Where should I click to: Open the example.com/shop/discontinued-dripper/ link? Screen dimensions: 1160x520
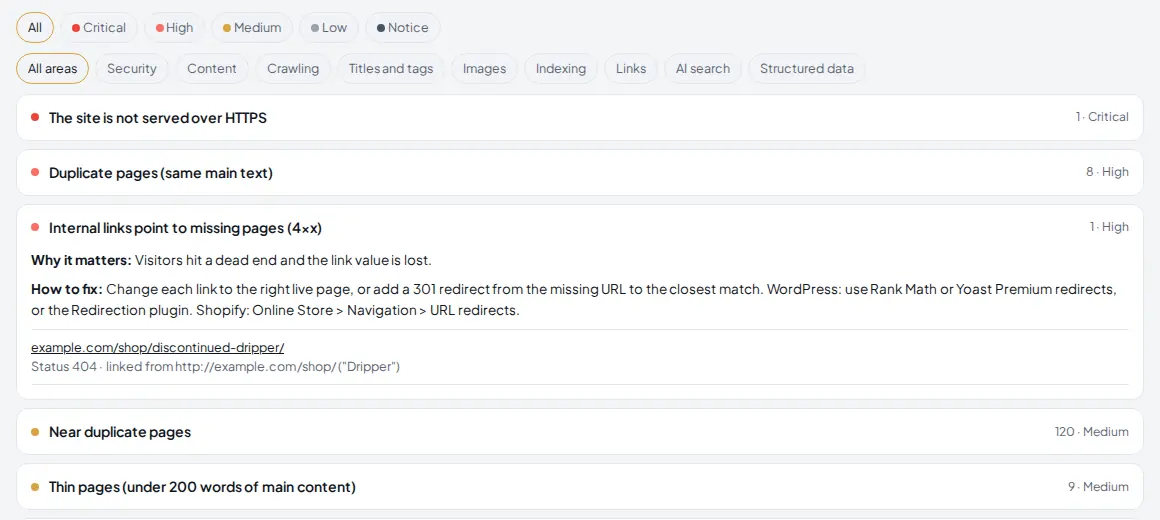[158, 348]
